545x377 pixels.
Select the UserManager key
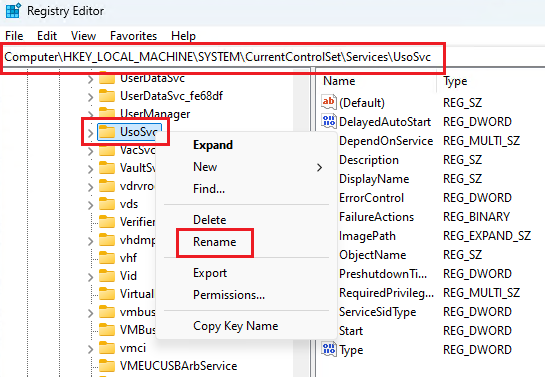[x=155, y=114]
